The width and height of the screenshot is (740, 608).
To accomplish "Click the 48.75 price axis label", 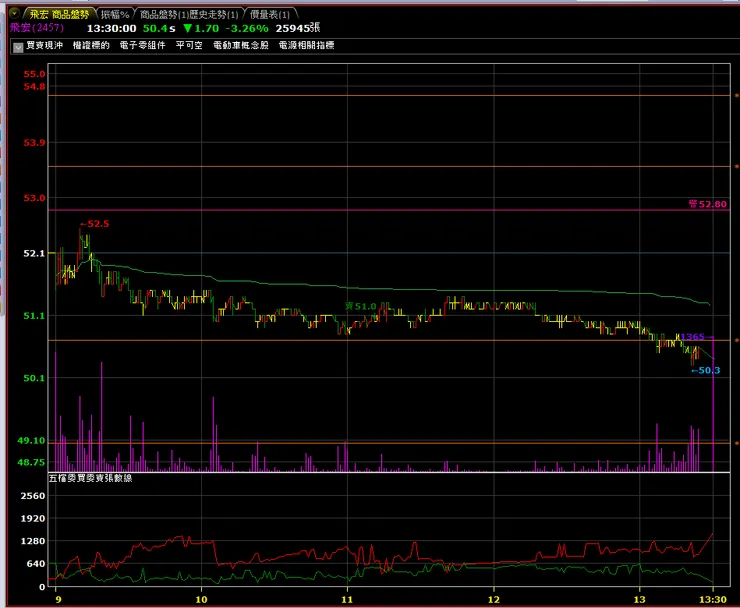I will pos(32,463).
